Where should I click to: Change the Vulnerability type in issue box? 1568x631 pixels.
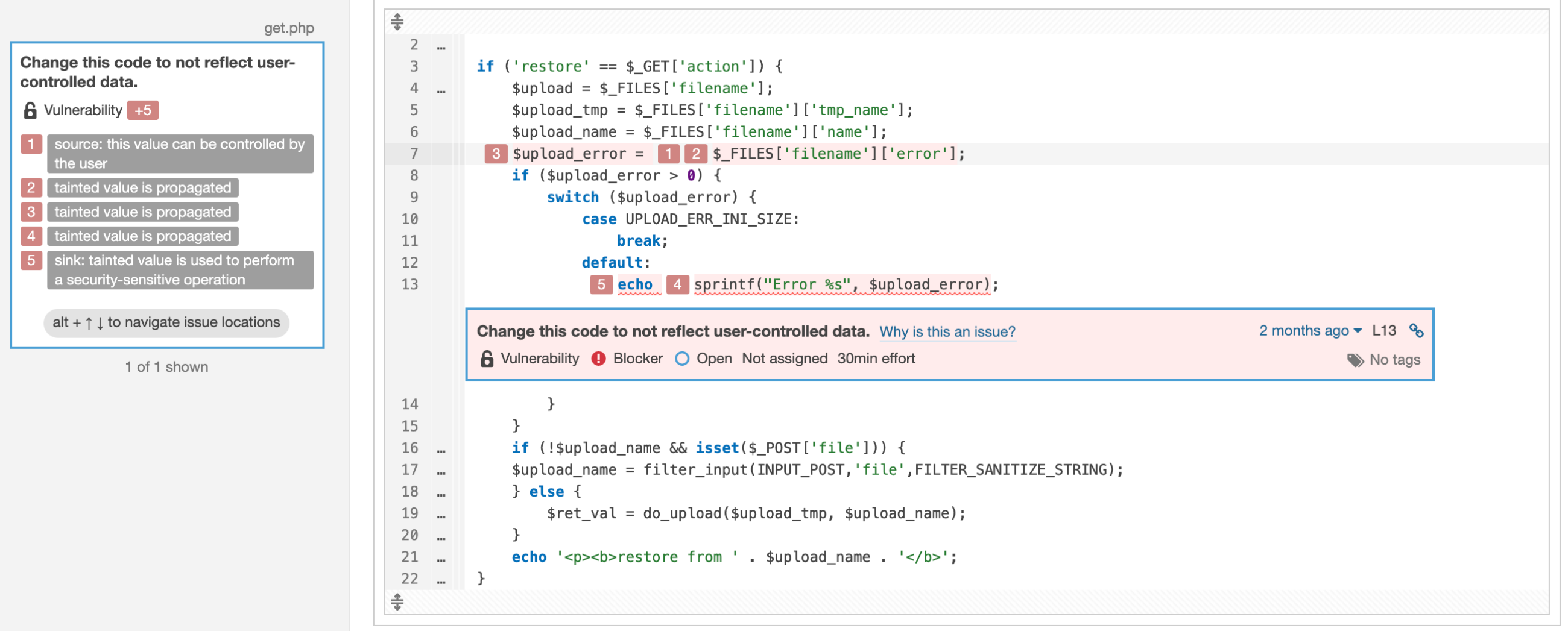point(530,359)
